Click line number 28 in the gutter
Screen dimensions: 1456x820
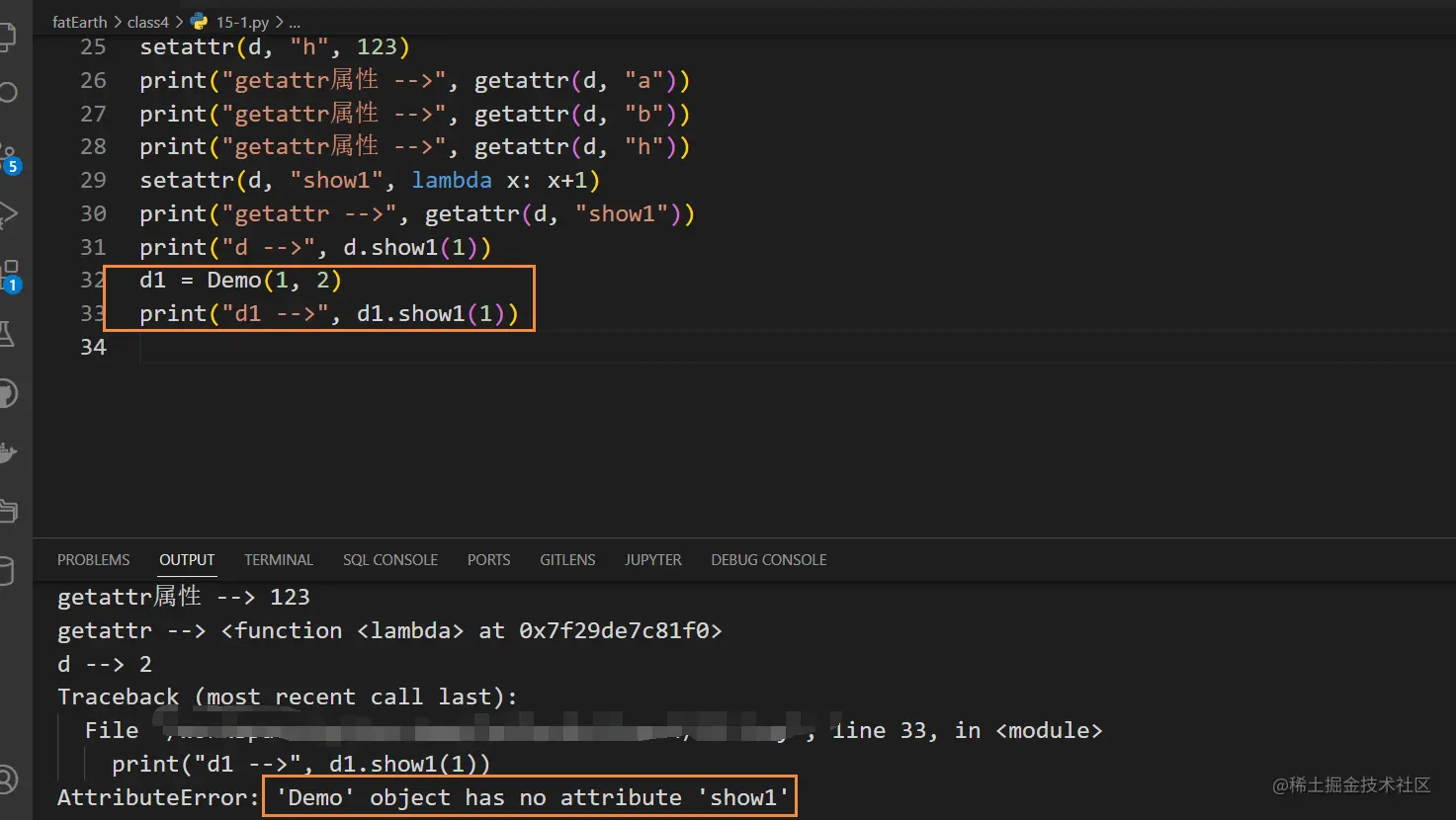[x=93, y=146]
